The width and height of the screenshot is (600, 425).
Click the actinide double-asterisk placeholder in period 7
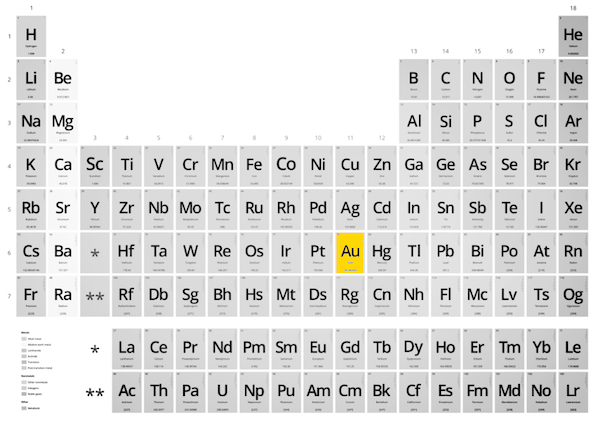click(x=95, y=298)
